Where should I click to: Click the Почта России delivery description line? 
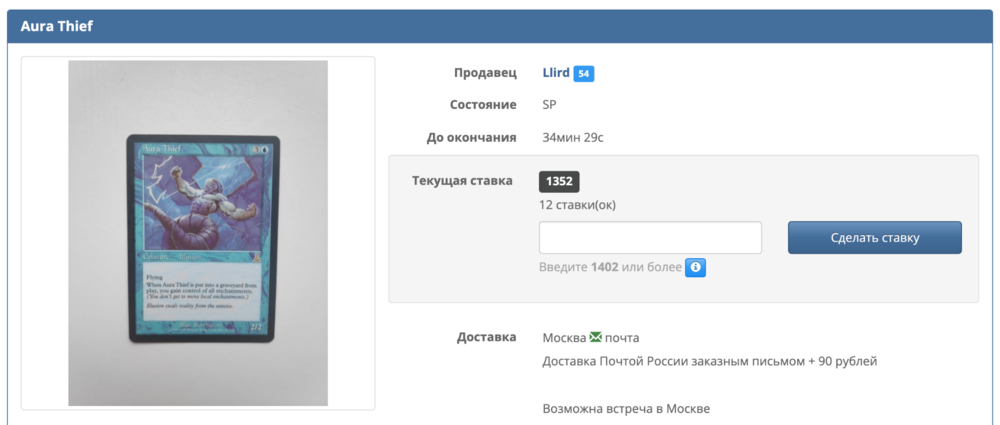(709, 361)
